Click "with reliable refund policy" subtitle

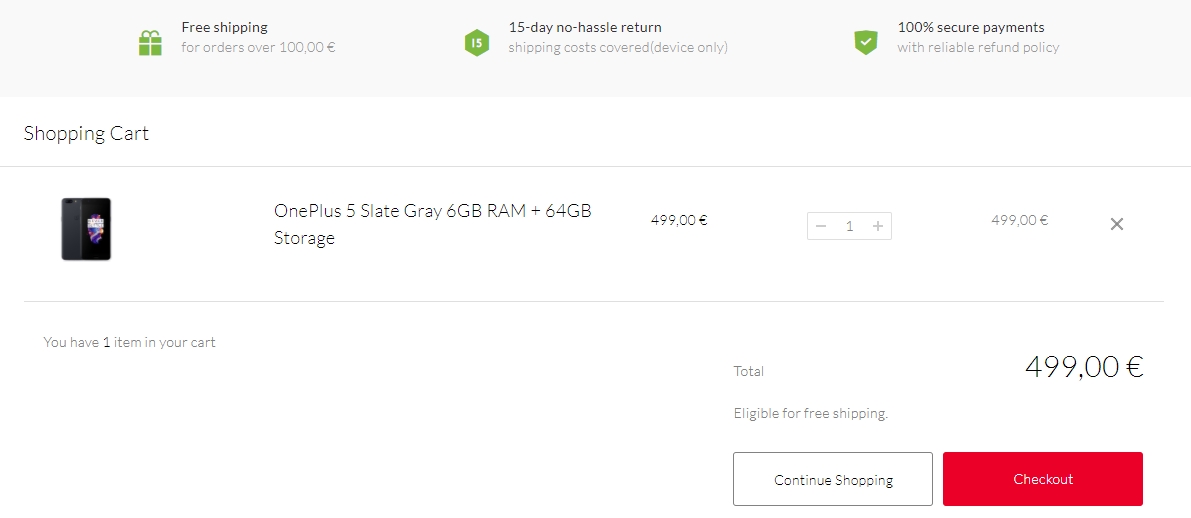(977, 47)
